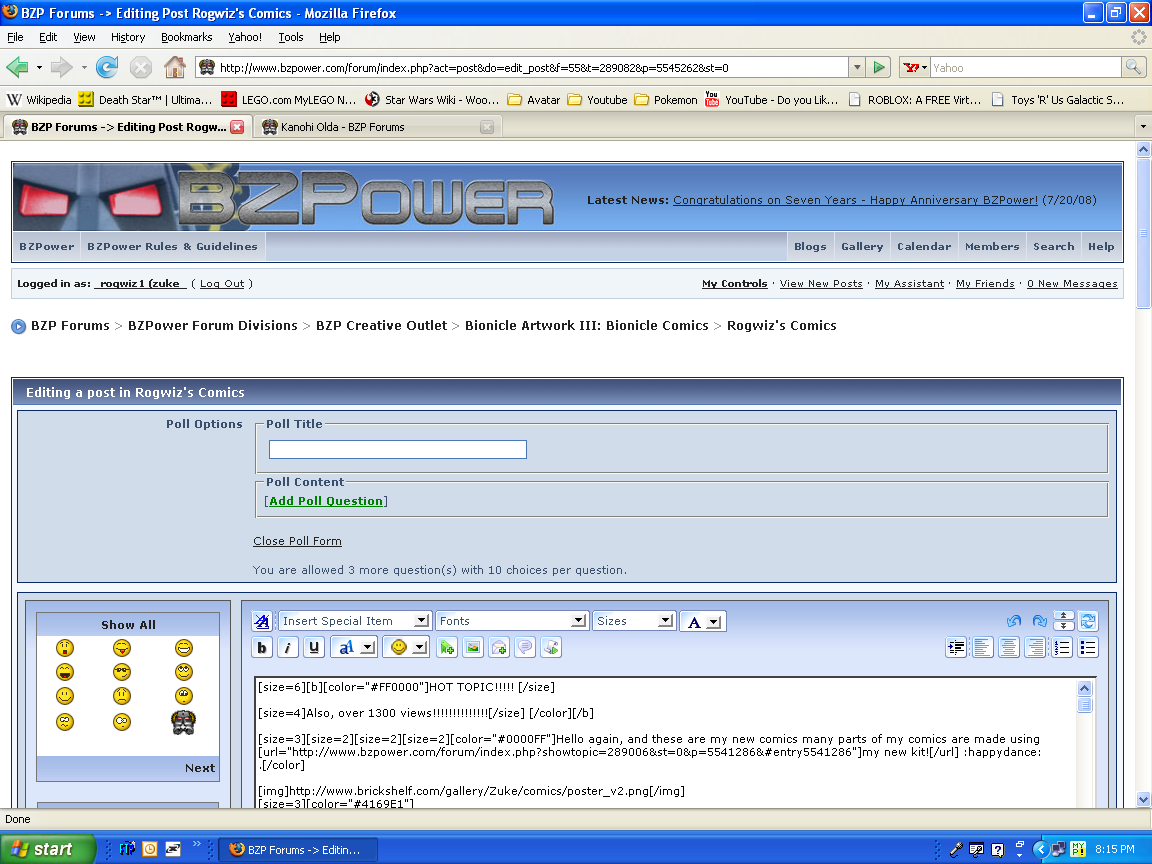1152x864 pixels.
Task: Insert the big grin smiley
Action: (x=184, y=647)
